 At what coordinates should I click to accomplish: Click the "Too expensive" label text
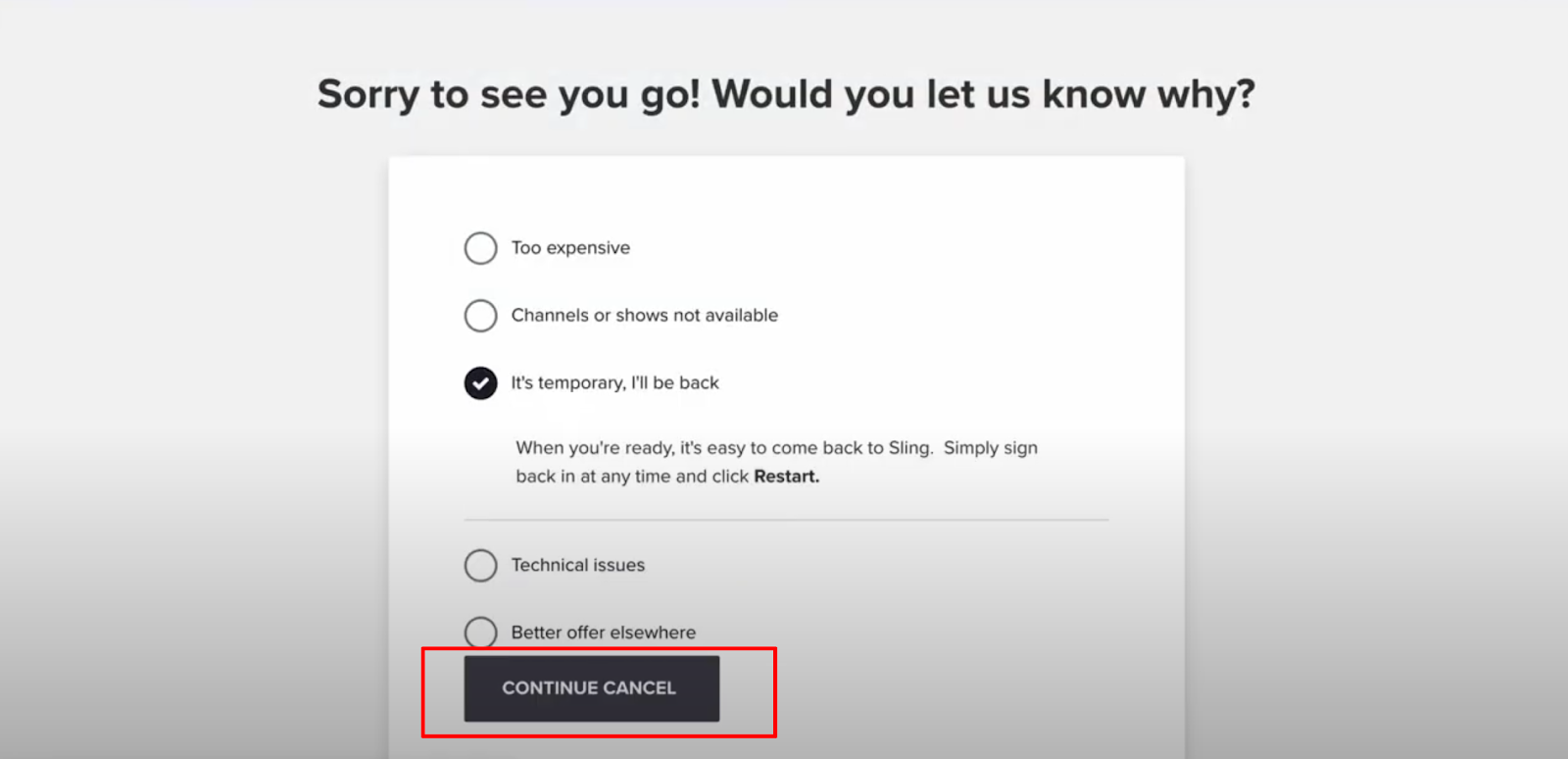[570, 248]
